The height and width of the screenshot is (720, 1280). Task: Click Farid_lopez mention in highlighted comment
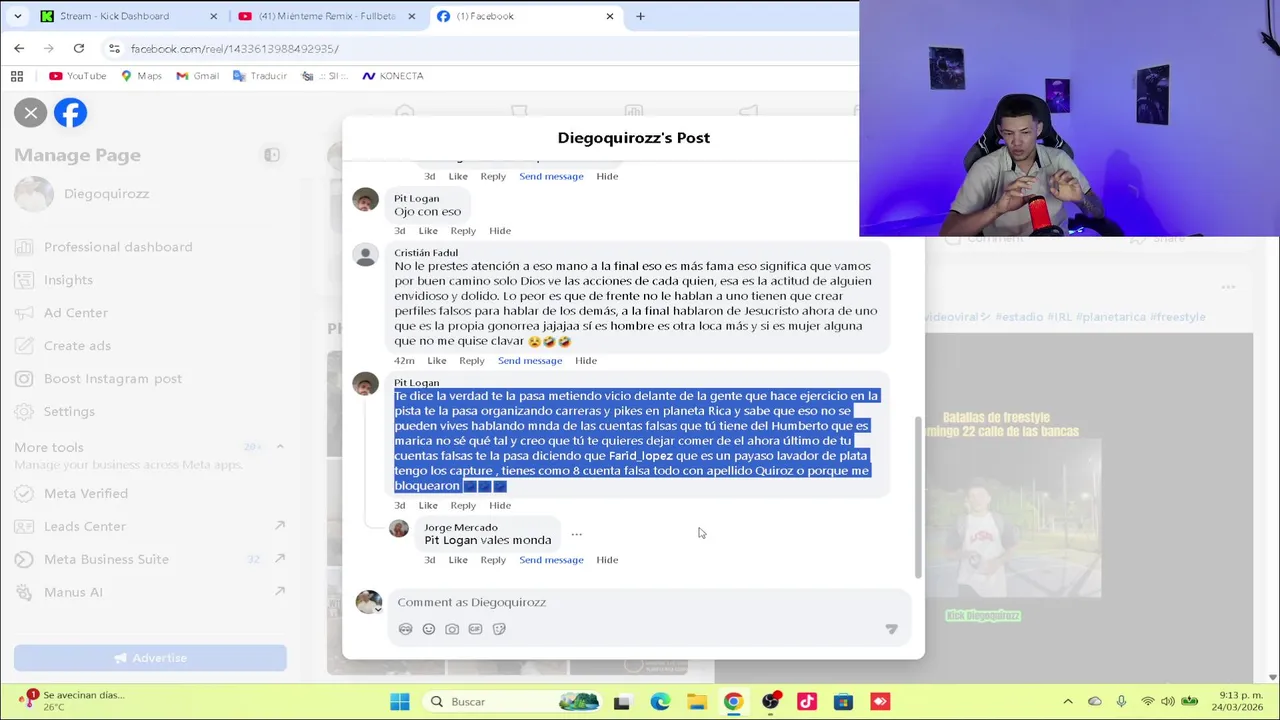(640, 456)
